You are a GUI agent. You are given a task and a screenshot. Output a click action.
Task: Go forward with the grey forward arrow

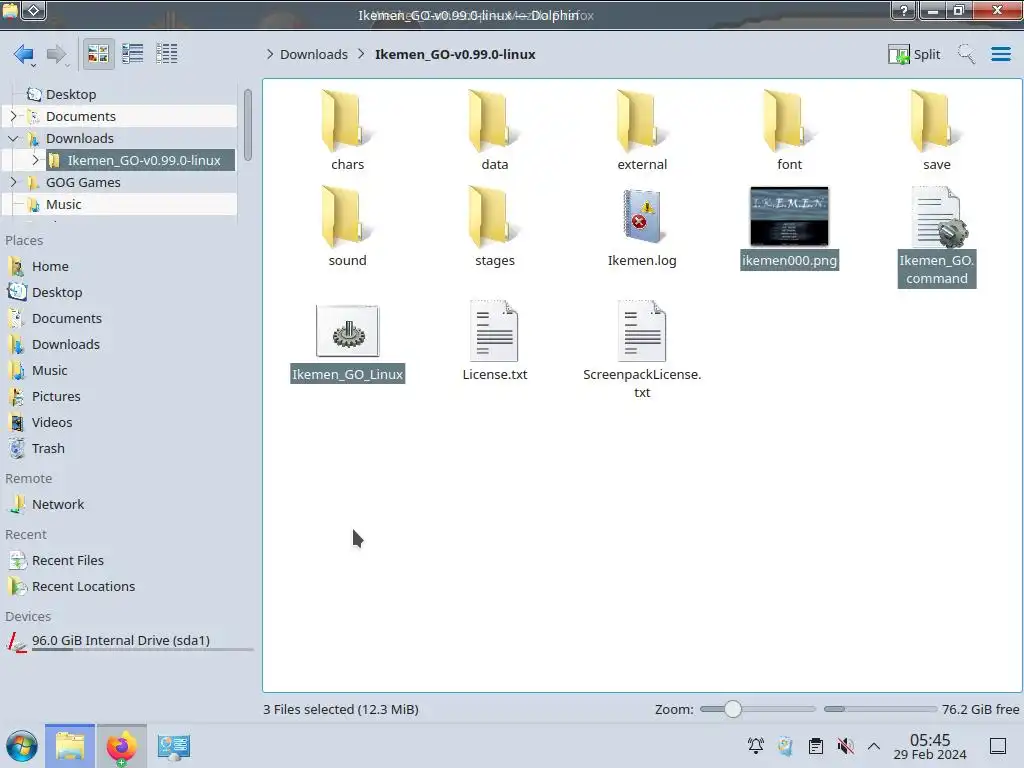tap(56, 54)
